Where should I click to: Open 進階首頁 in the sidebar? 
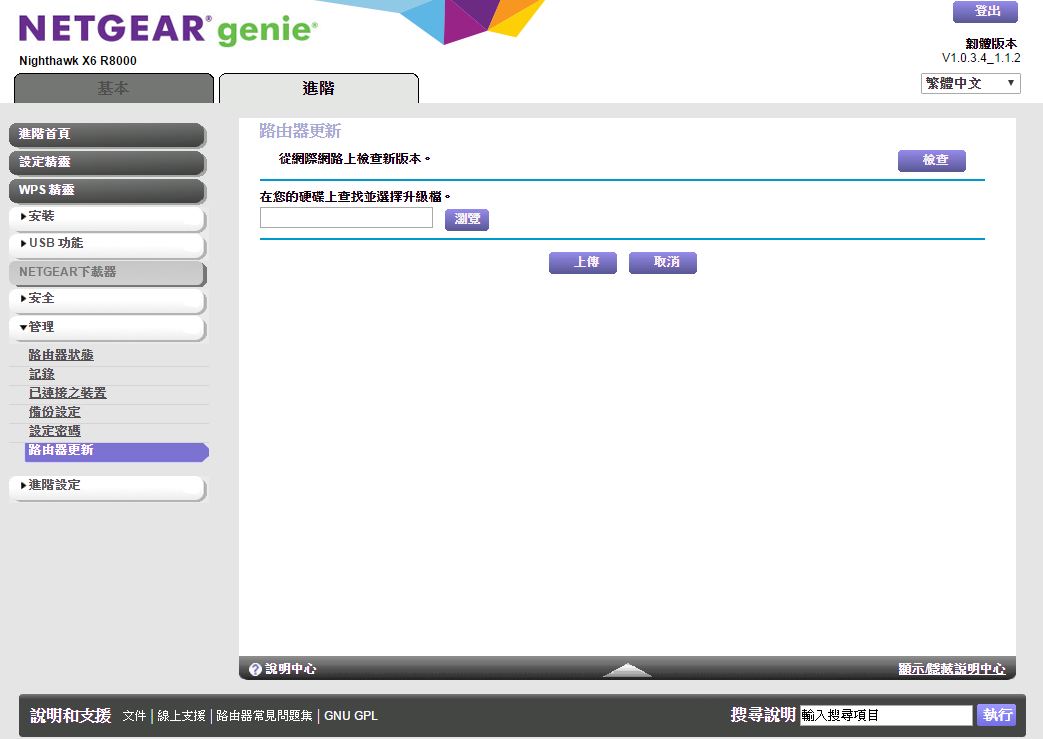[x=107, y=134]
